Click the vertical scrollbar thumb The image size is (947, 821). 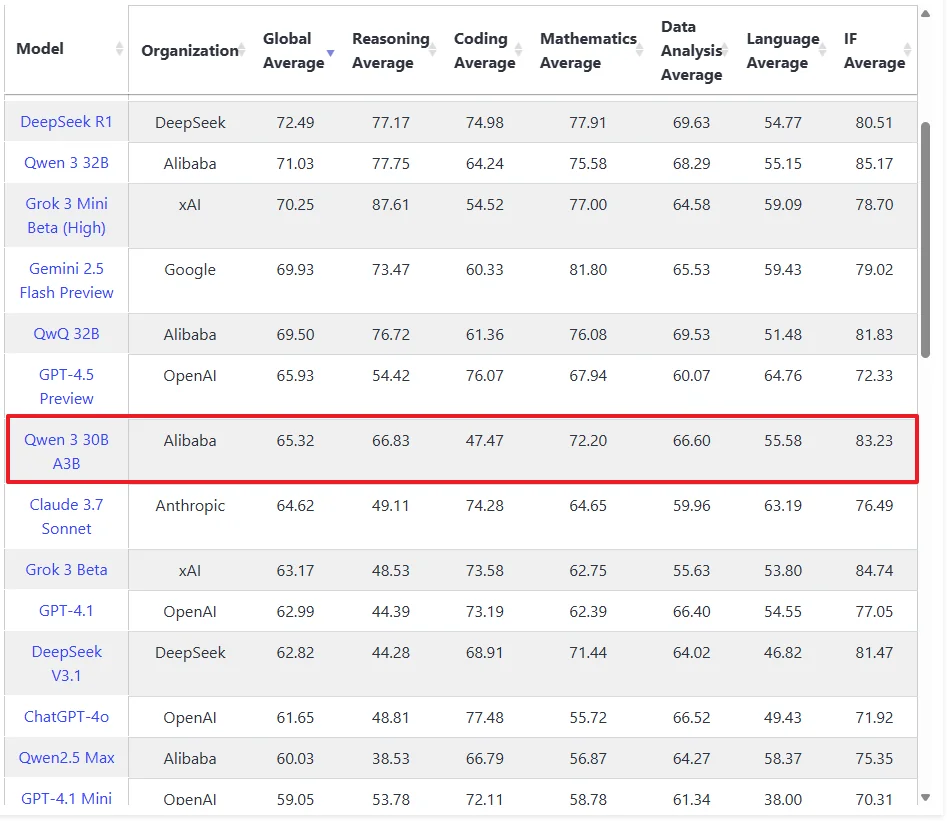pos(925,240)
